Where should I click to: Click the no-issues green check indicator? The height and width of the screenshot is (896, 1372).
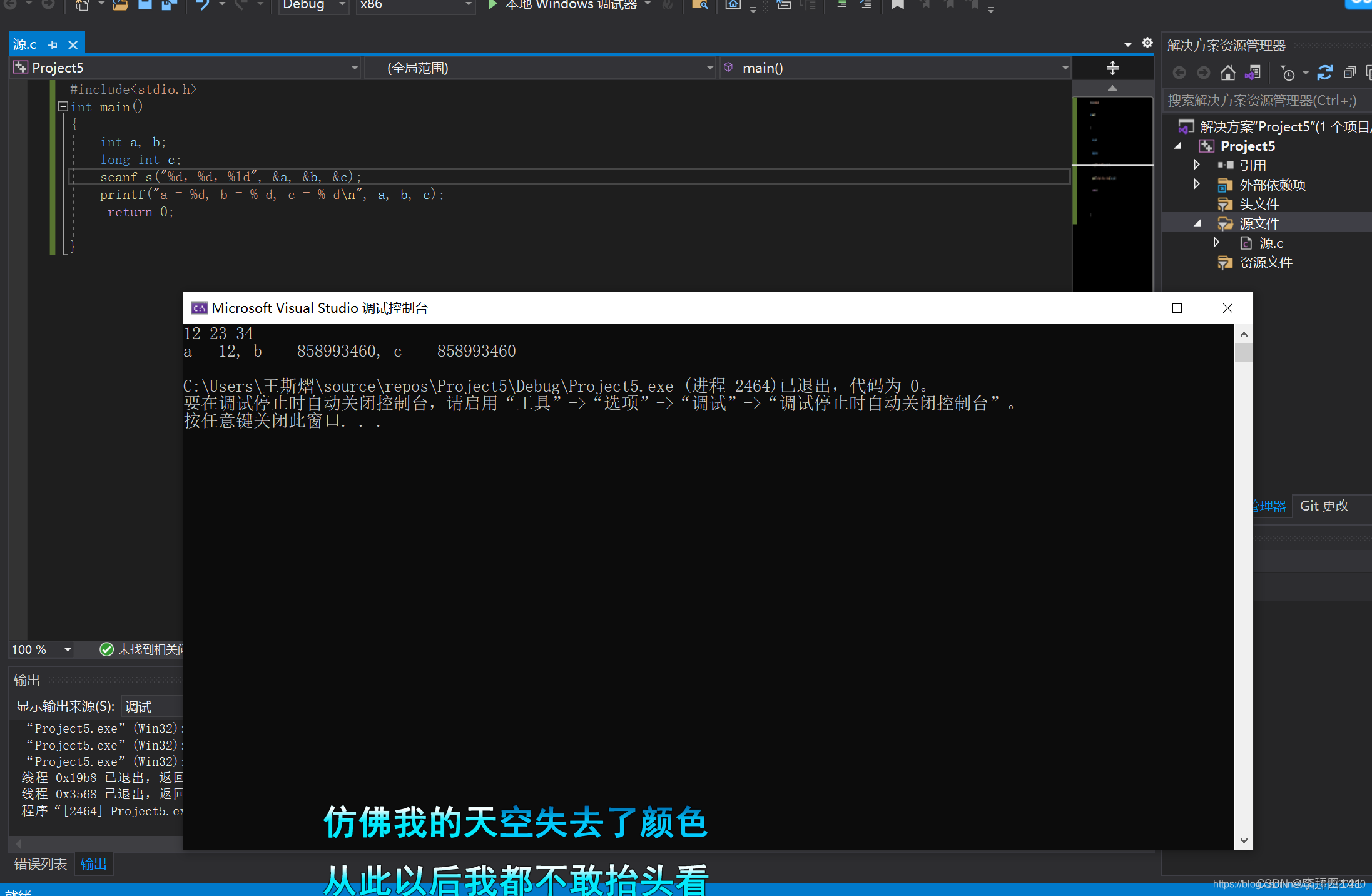(x=107, y=649)
